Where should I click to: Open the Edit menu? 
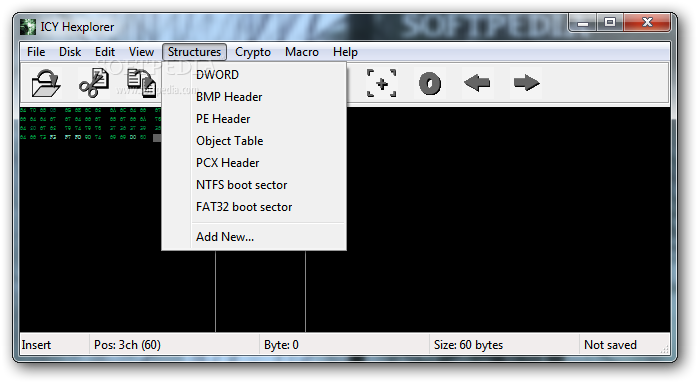tap(105, 52)
